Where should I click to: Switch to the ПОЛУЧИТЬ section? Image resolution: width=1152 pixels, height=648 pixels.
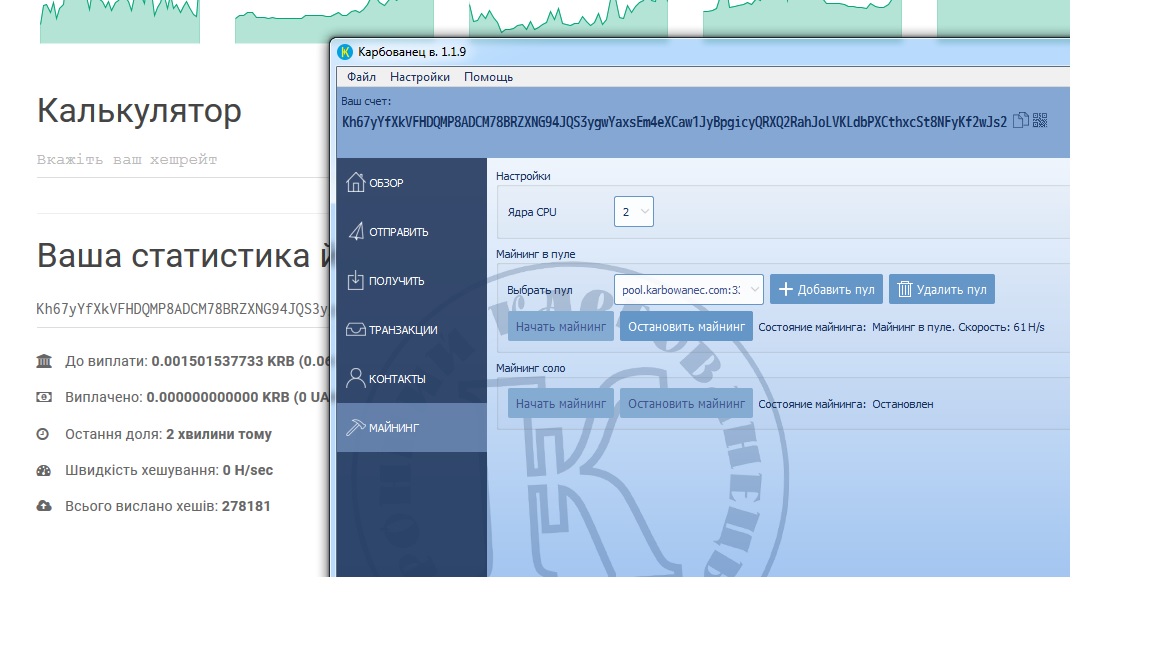tap(411, 281)
